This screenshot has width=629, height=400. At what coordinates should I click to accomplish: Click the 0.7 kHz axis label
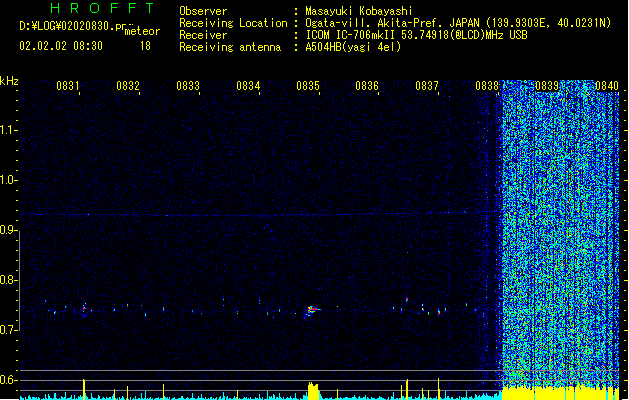click(x=8, y=330)
